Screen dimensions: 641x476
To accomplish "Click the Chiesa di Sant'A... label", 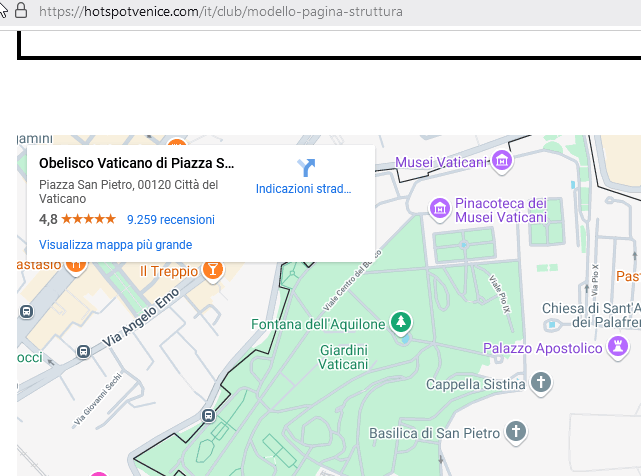I will click(591, 315).
